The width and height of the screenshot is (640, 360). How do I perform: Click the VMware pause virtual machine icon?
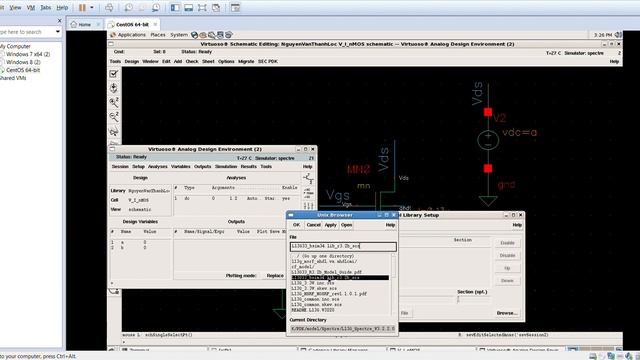(x=82, y=7)
